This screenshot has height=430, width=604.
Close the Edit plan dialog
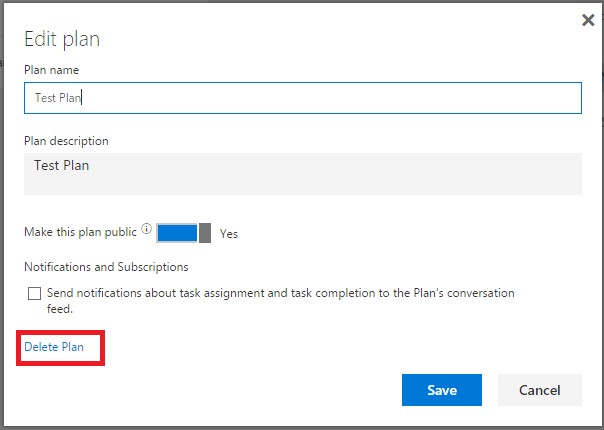tap(588, 20)
